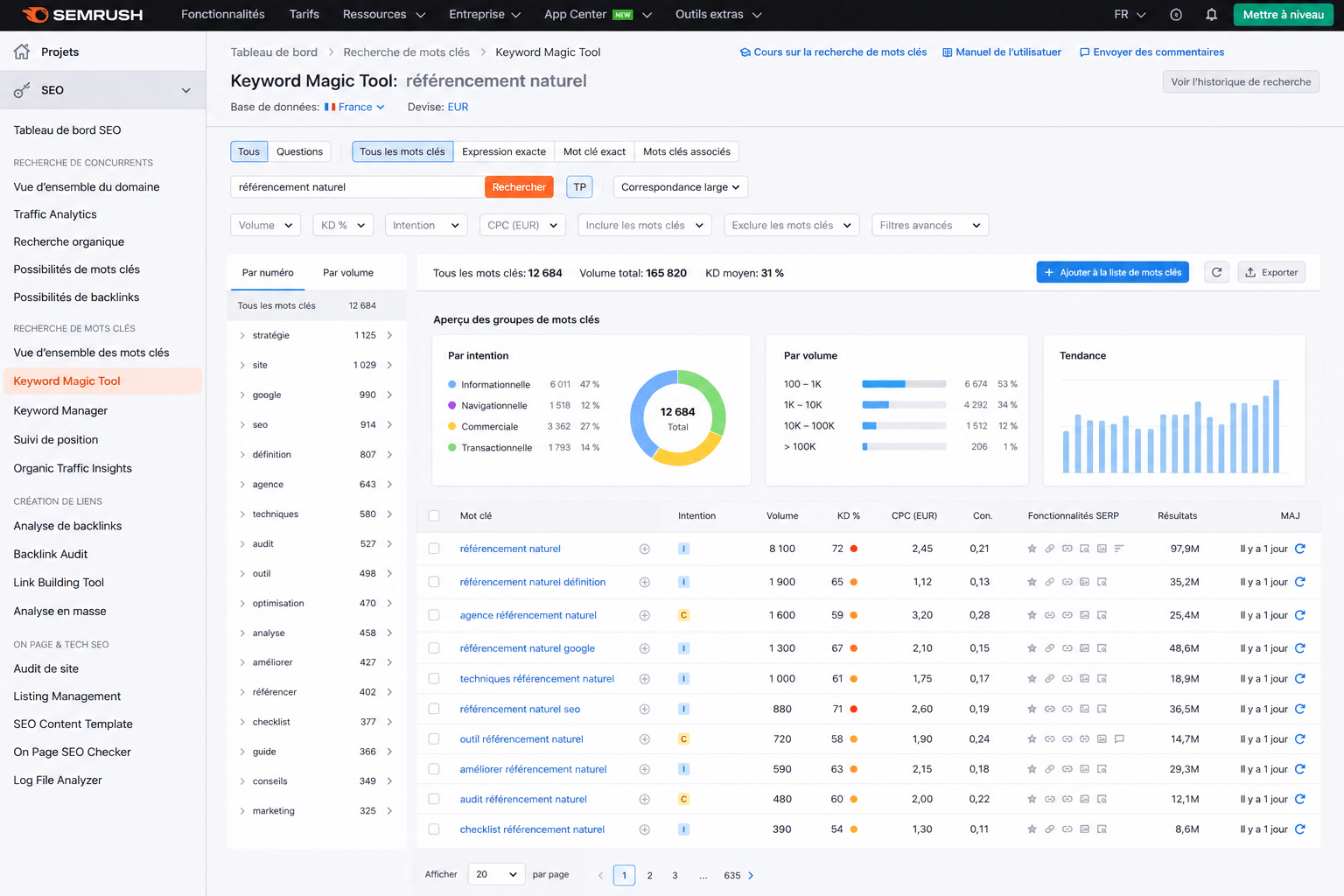
Task: Click the intention donut chart
Action: tap(678, 418)
